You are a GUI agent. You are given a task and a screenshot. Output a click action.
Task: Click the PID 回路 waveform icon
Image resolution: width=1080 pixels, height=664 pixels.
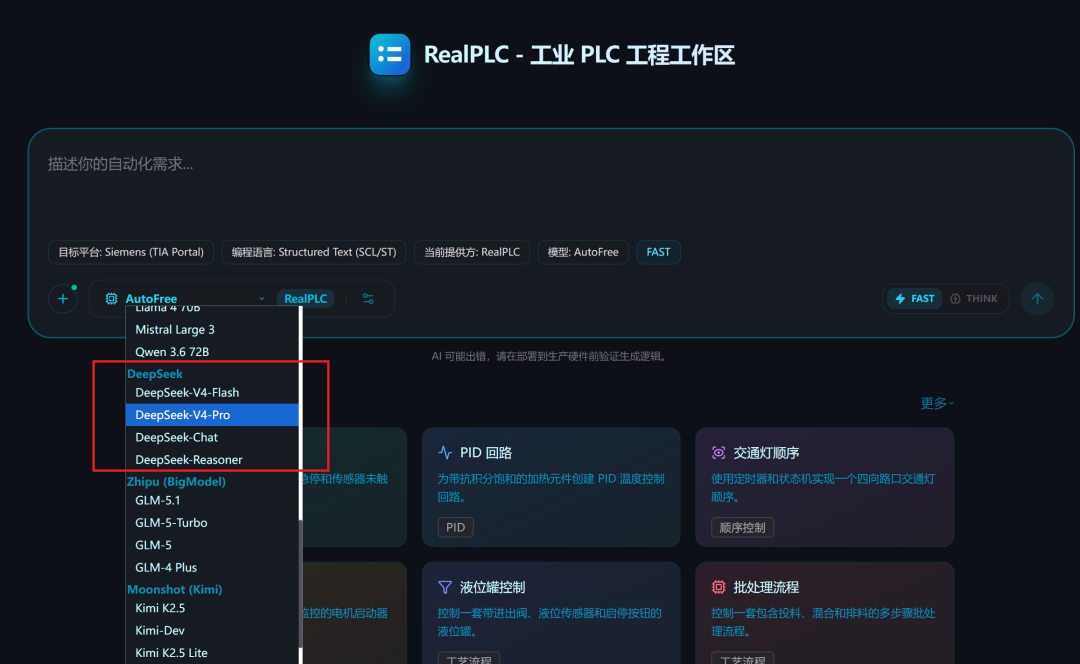coord(445,453)
